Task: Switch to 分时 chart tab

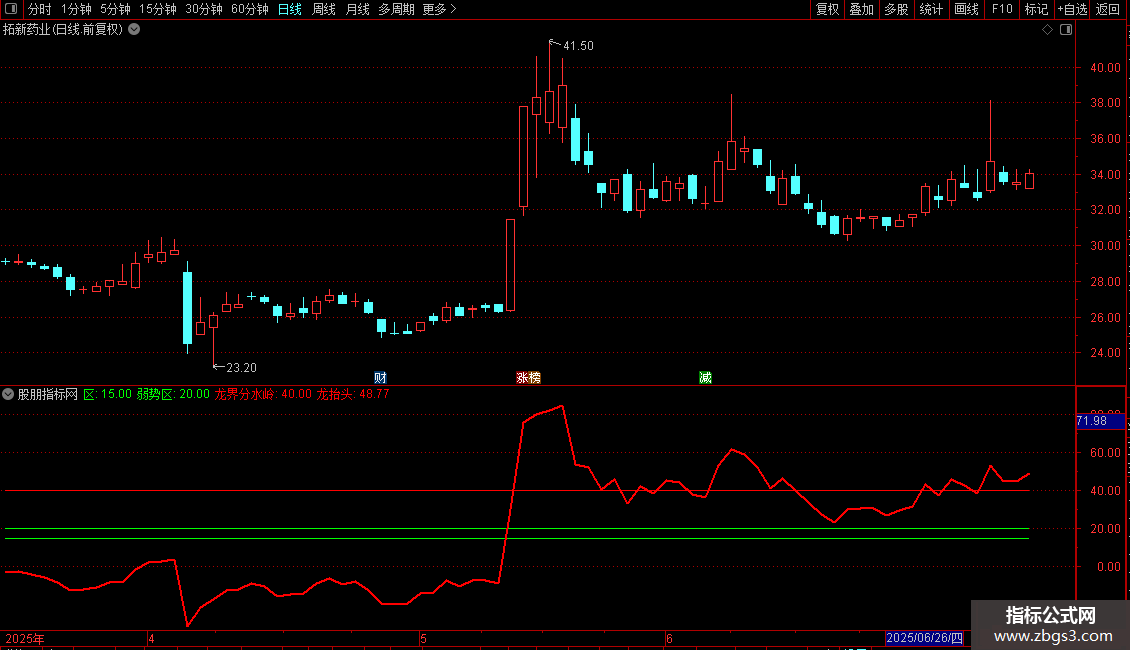Action: (x=40, y=9)
